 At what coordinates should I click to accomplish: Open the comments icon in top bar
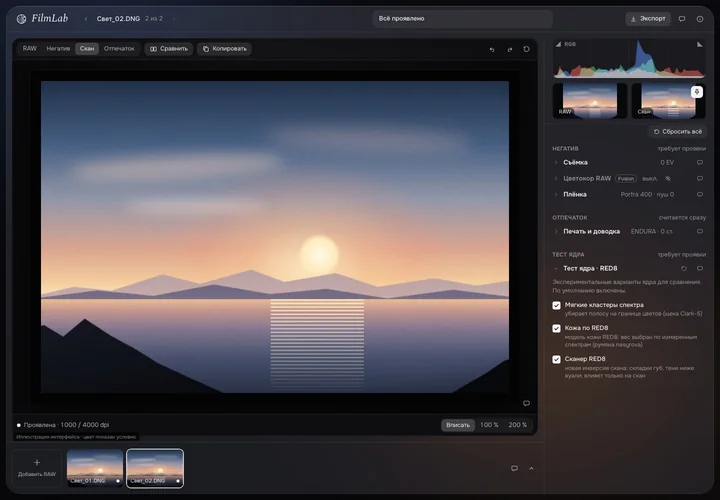pos(682,19)
